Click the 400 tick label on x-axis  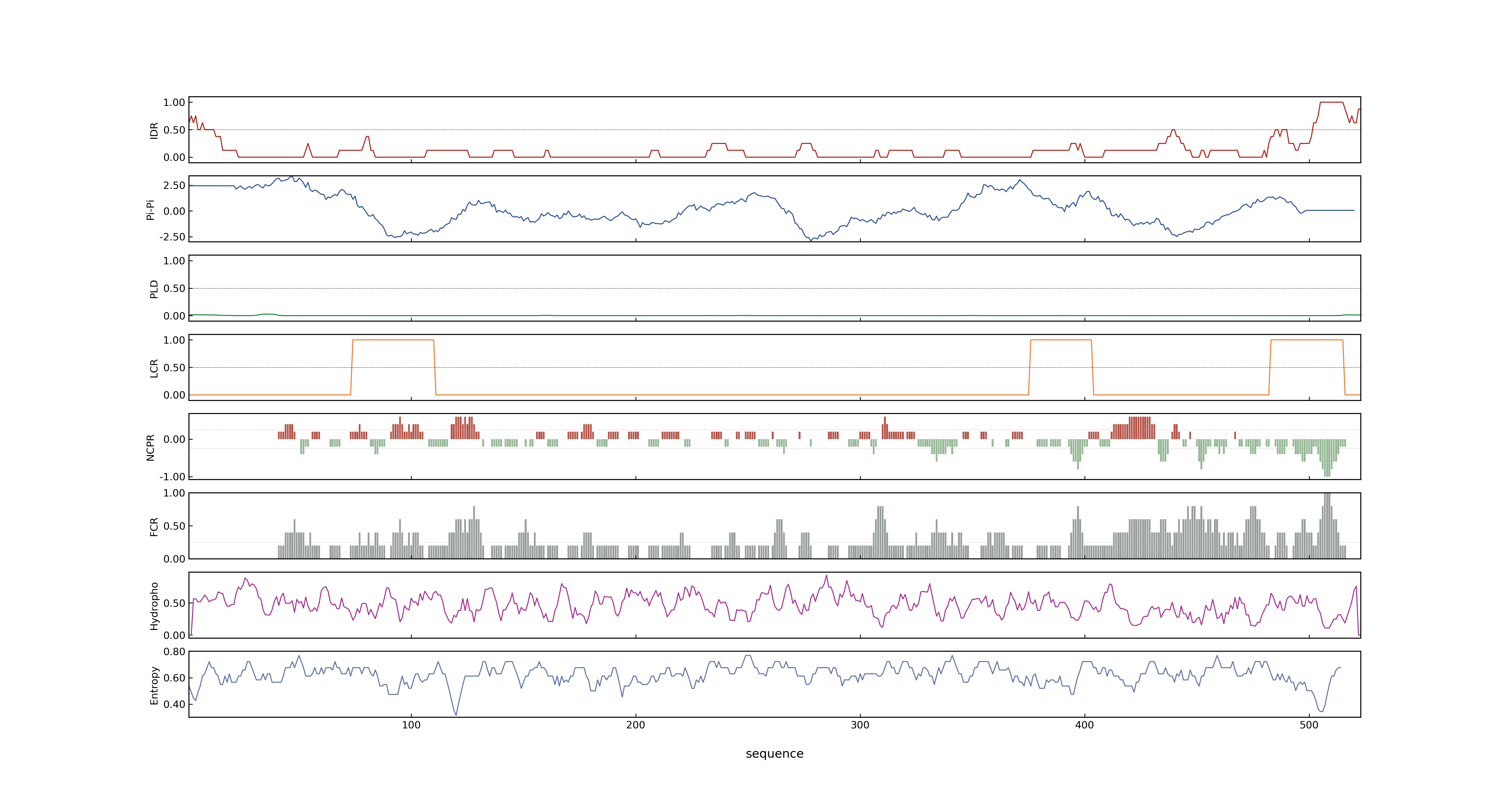(1085, 725)
